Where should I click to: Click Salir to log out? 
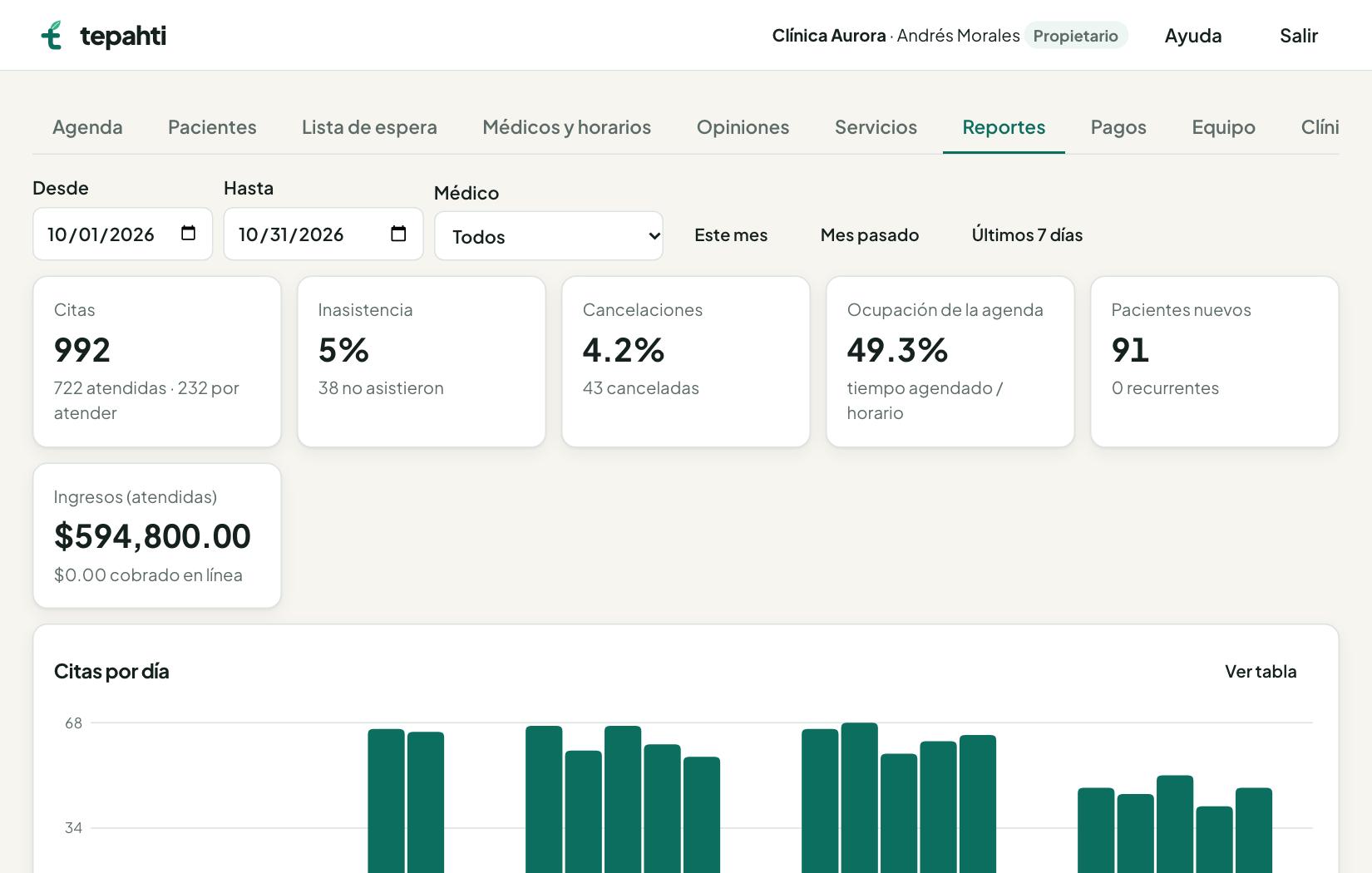(1299, 35)
